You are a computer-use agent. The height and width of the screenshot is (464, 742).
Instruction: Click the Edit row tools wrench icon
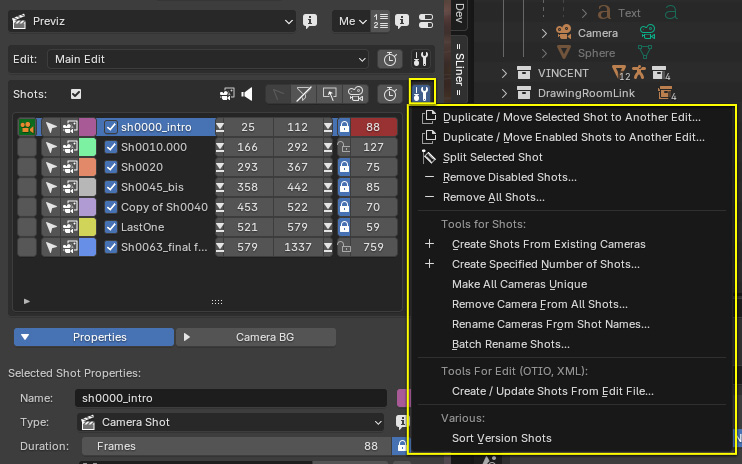422,59
